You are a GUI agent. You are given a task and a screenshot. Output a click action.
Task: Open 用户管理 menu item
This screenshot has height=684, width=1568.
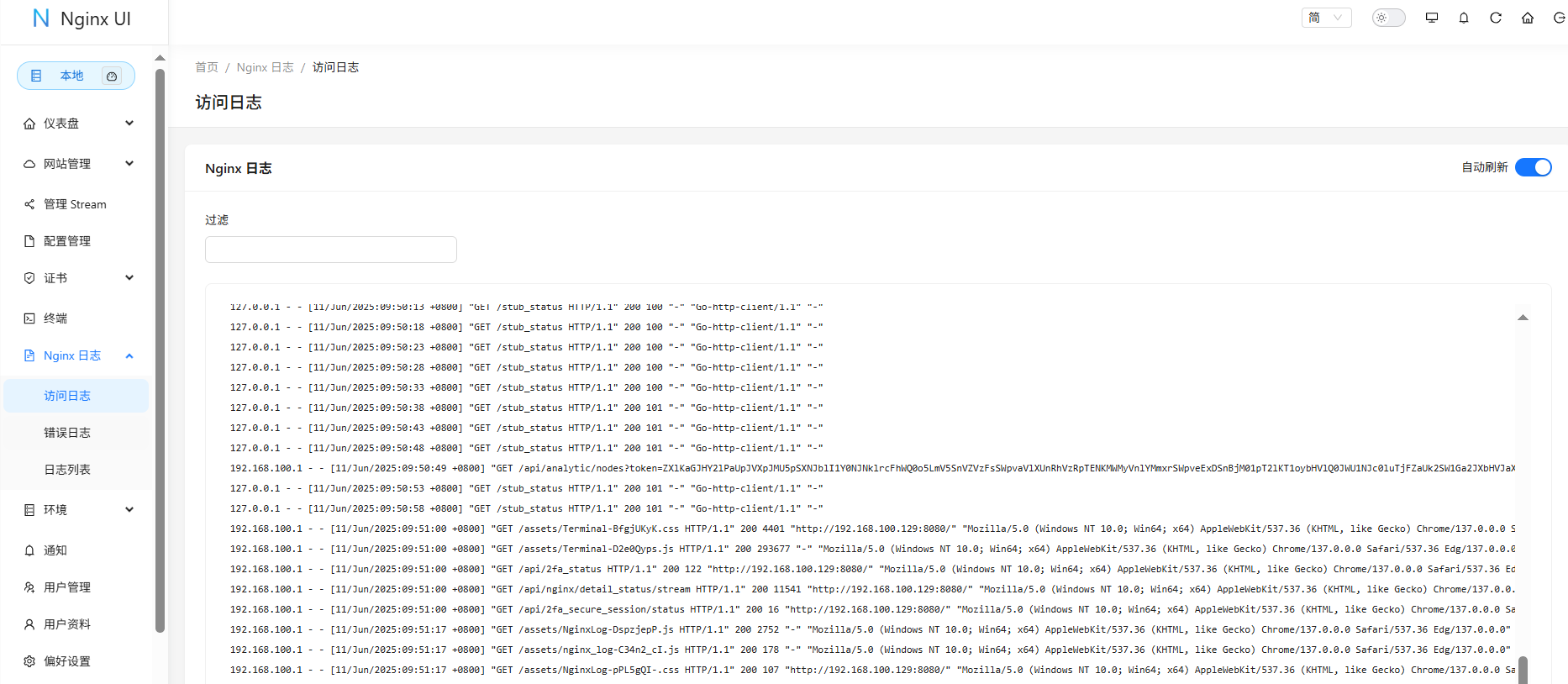point(76,587)
